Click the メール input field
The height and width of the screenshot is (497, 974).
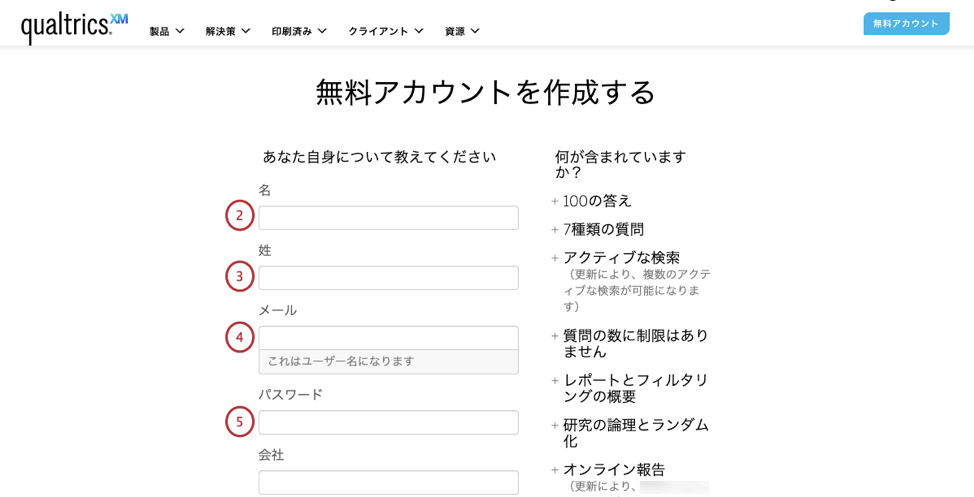click(x=388, y=338)
